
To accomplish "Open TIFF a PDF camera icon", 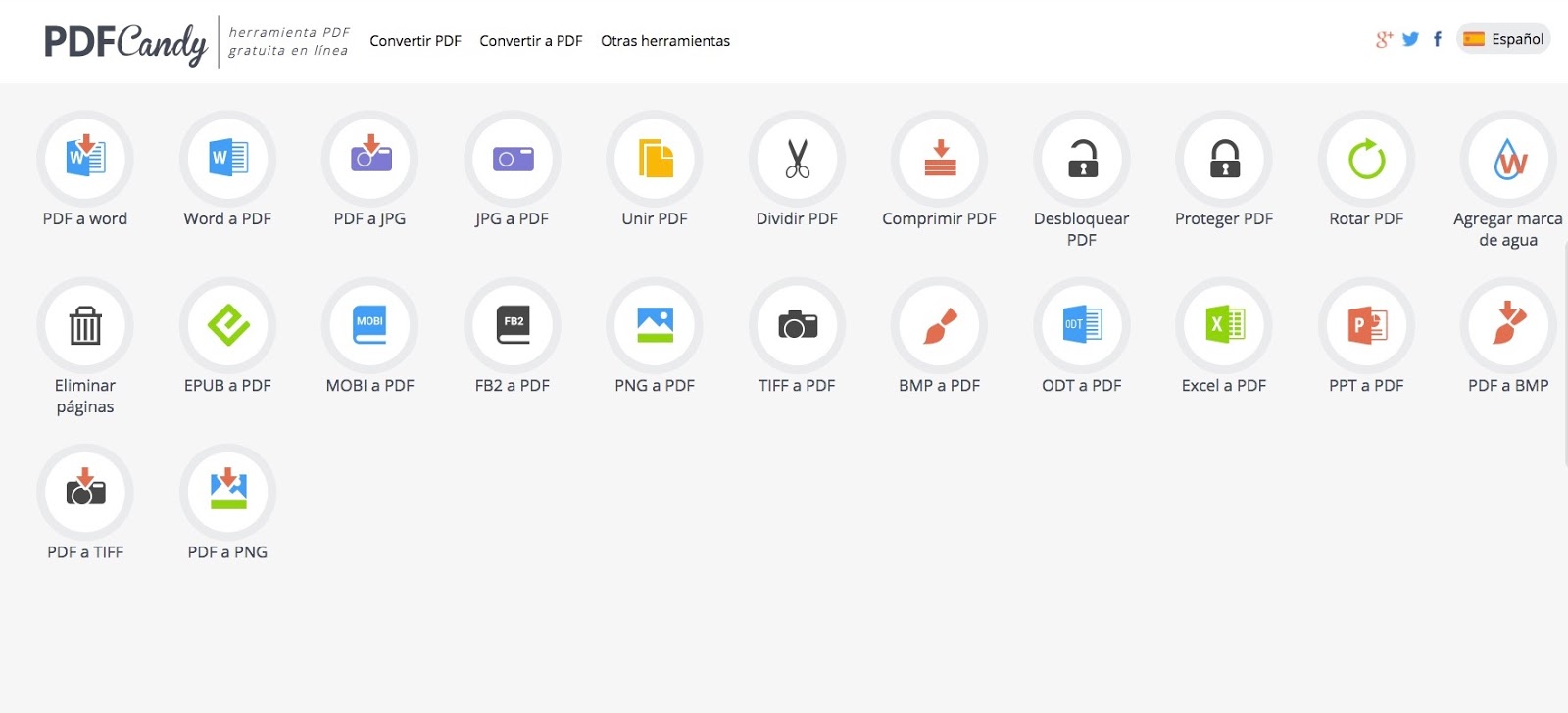I will click(797, 325).
